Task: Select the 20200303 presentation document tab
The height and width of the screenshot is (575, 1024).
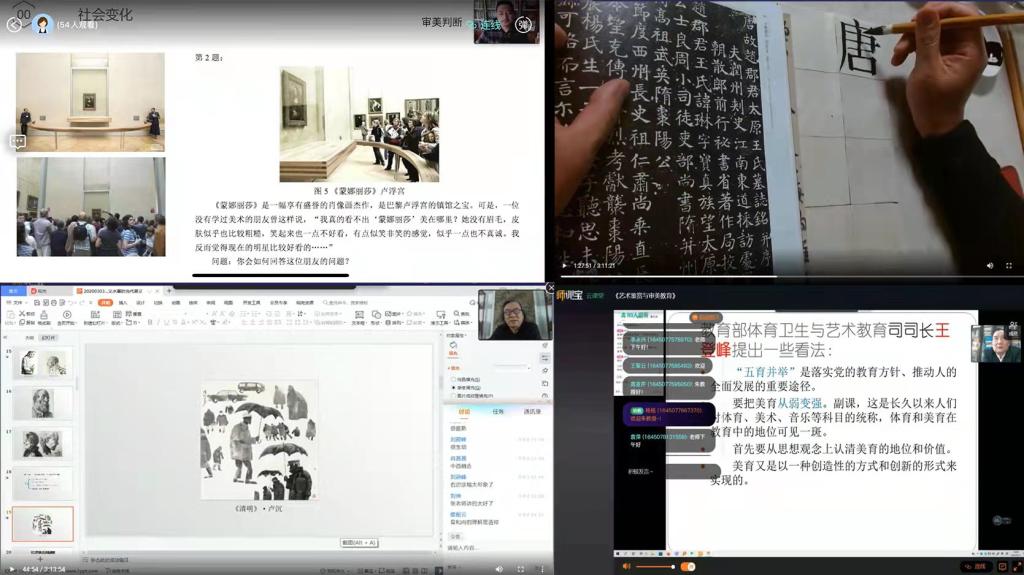Action: click(118, 291)
